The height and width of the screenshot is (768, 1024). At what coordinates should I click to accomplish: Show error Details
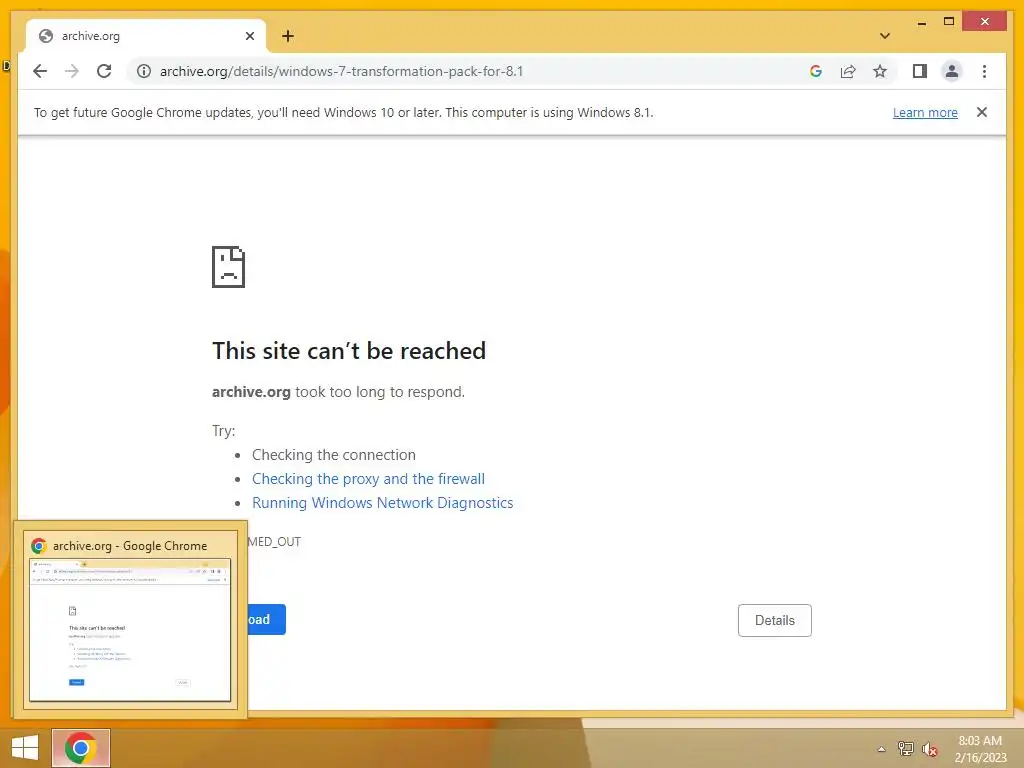coord(775,620)
